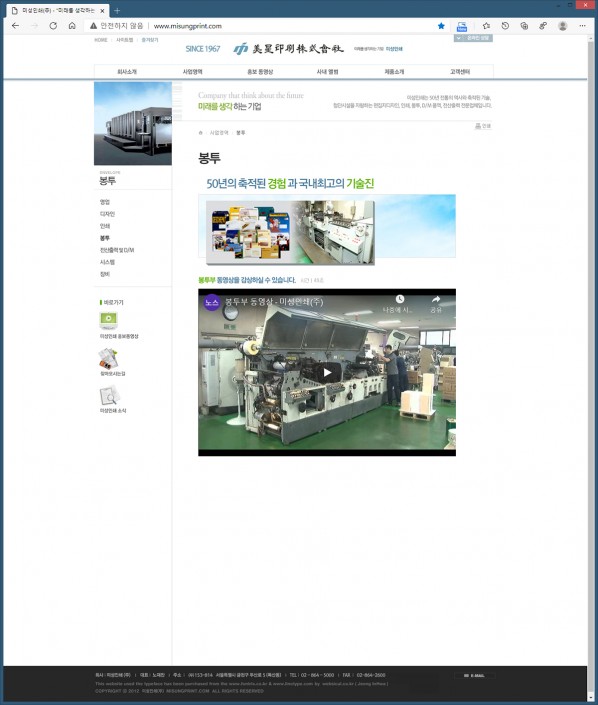Viewport: 598px width, 705px height.
Task: Click the address bar URL field
Action: click(x=292, y=26)
